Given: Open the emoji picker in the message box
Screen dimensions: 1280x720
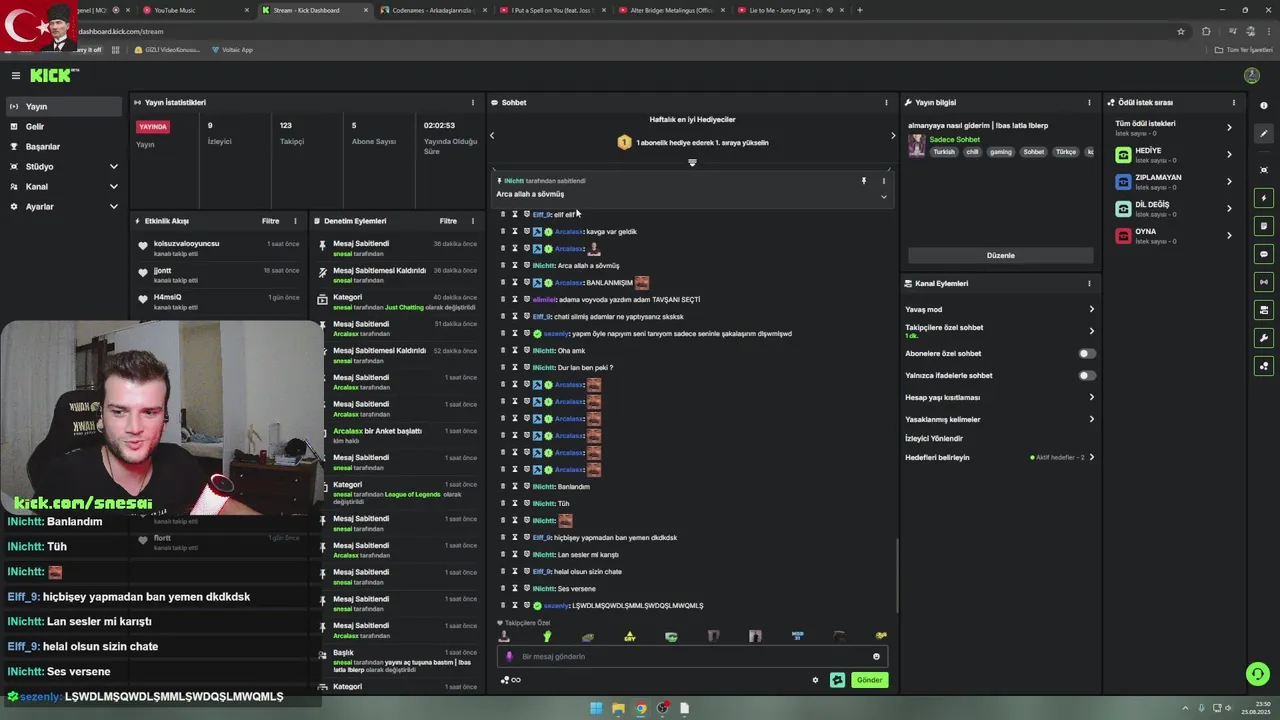Looking at the screenshot, I should tap(876, 657).
